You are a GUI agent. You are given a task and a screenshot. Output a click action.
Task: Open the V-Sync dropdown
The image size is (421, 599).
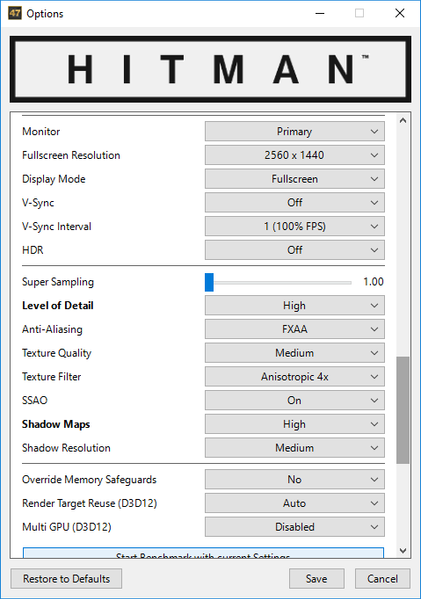[x=295, y=202]
